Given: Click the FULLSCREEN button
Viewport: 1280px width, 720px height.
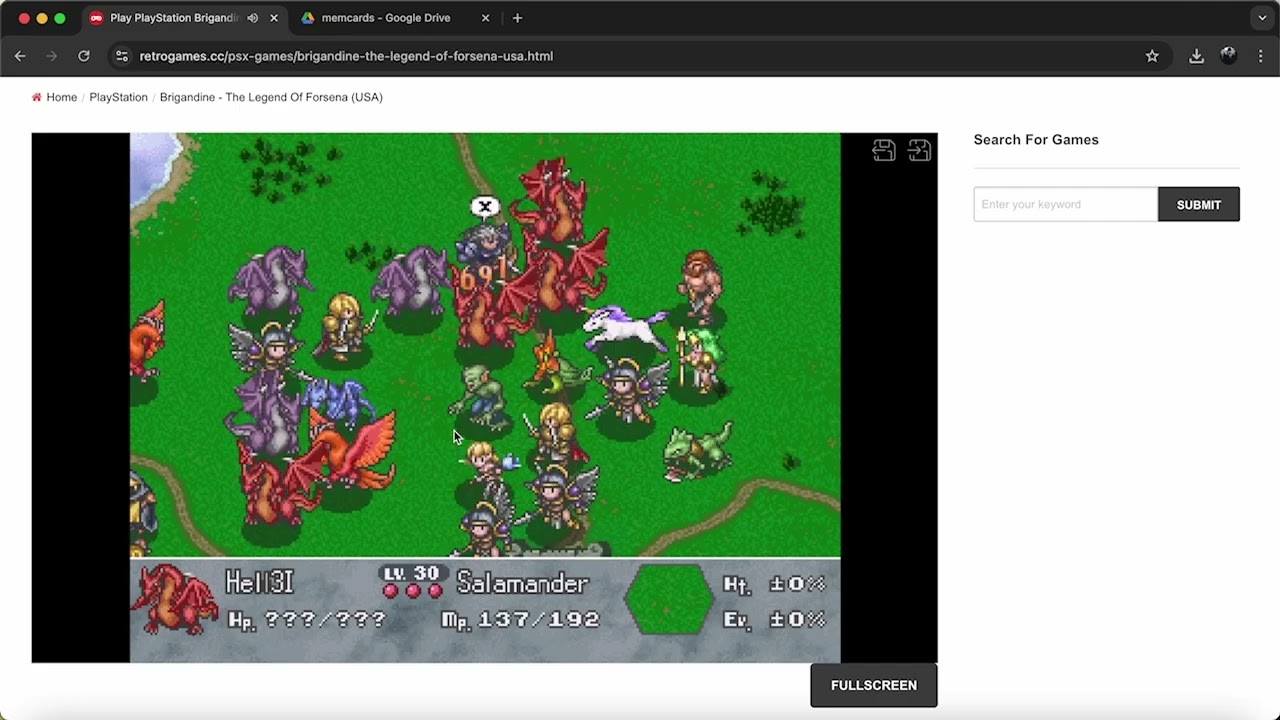Looking at the screenshot, I should coord(874,685).
